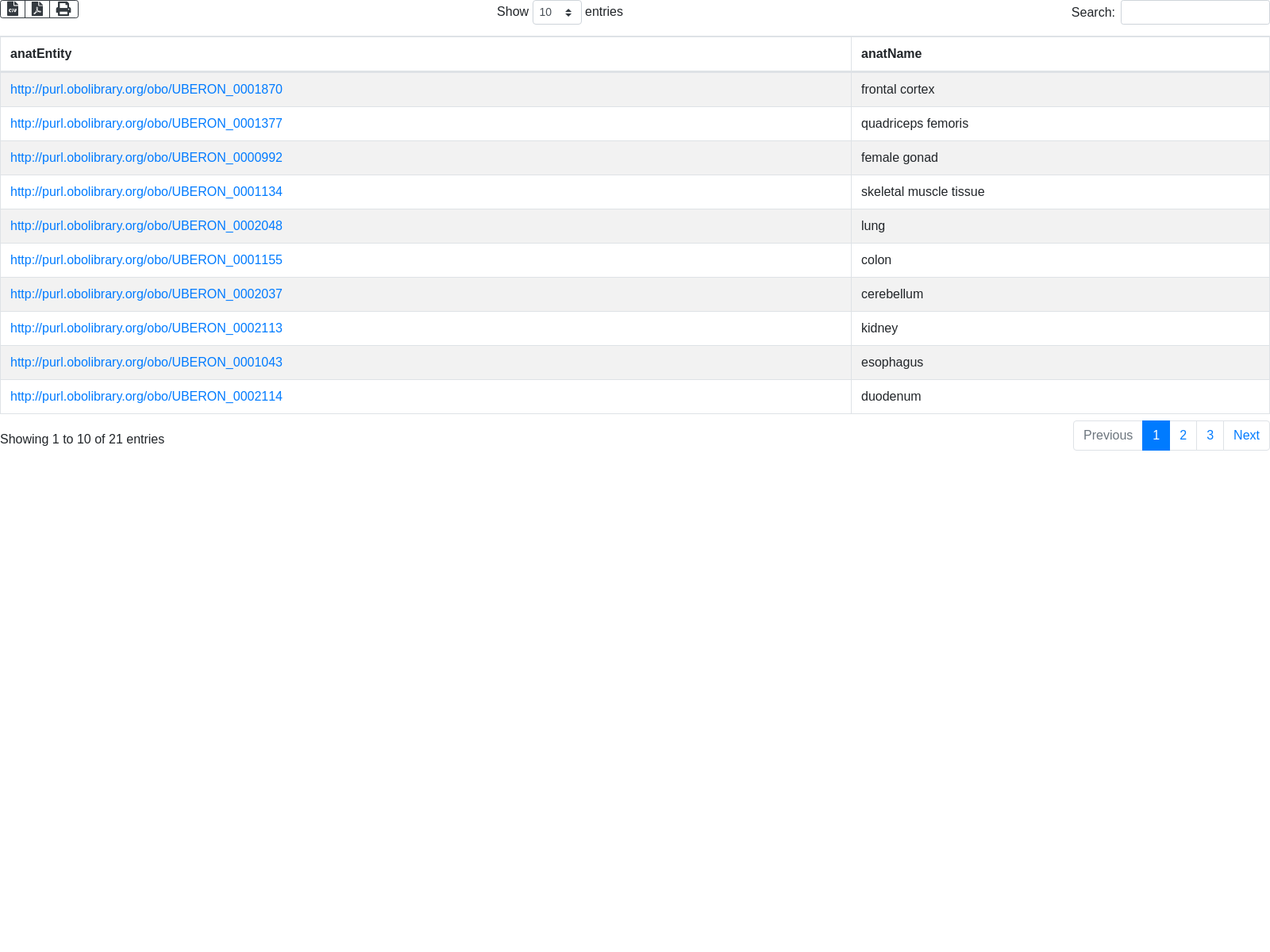
Task: Open the UBERON_0001377 link
Action: (146, 124)
